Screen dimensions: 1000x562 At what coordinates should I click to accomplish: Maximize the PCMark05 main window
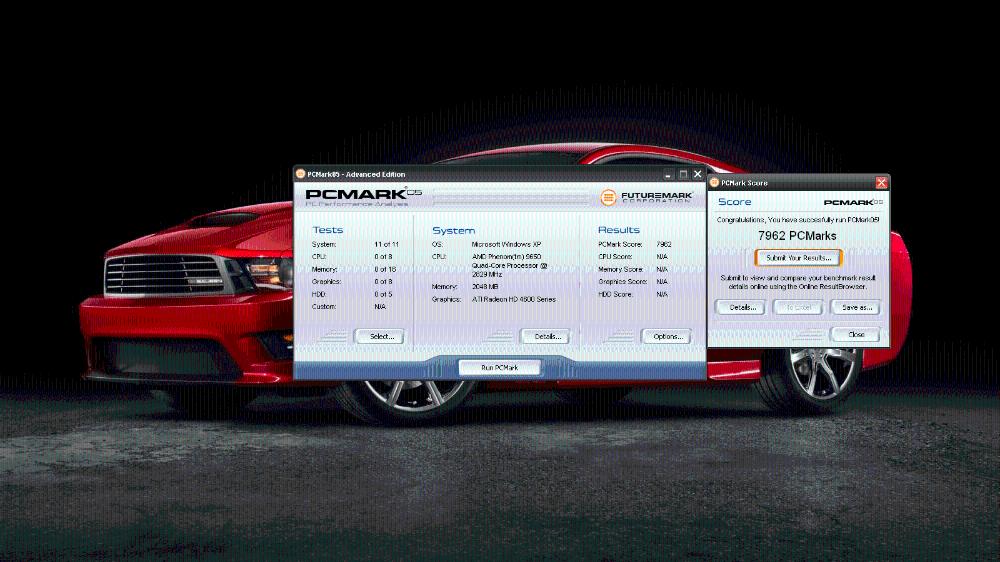[x=683, y=174]
